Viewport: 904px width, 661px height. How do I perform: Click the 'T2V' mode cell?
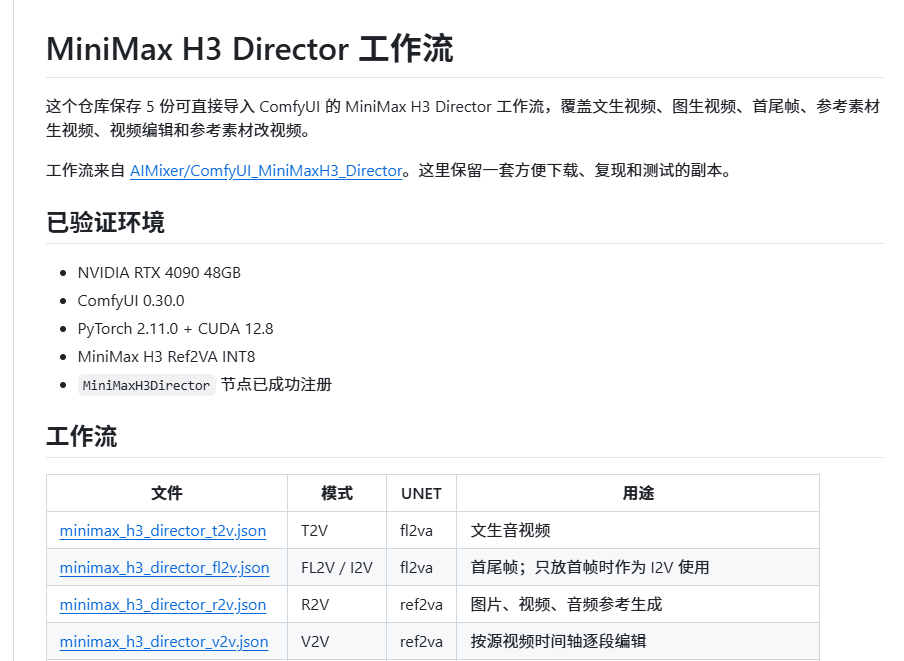point(337,530)
